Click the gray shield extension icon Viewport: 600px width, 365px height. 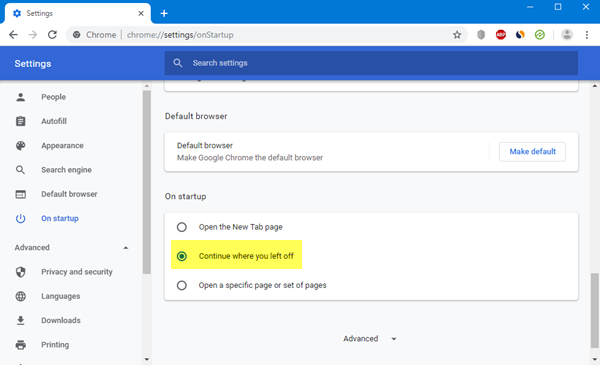point(481,35)
